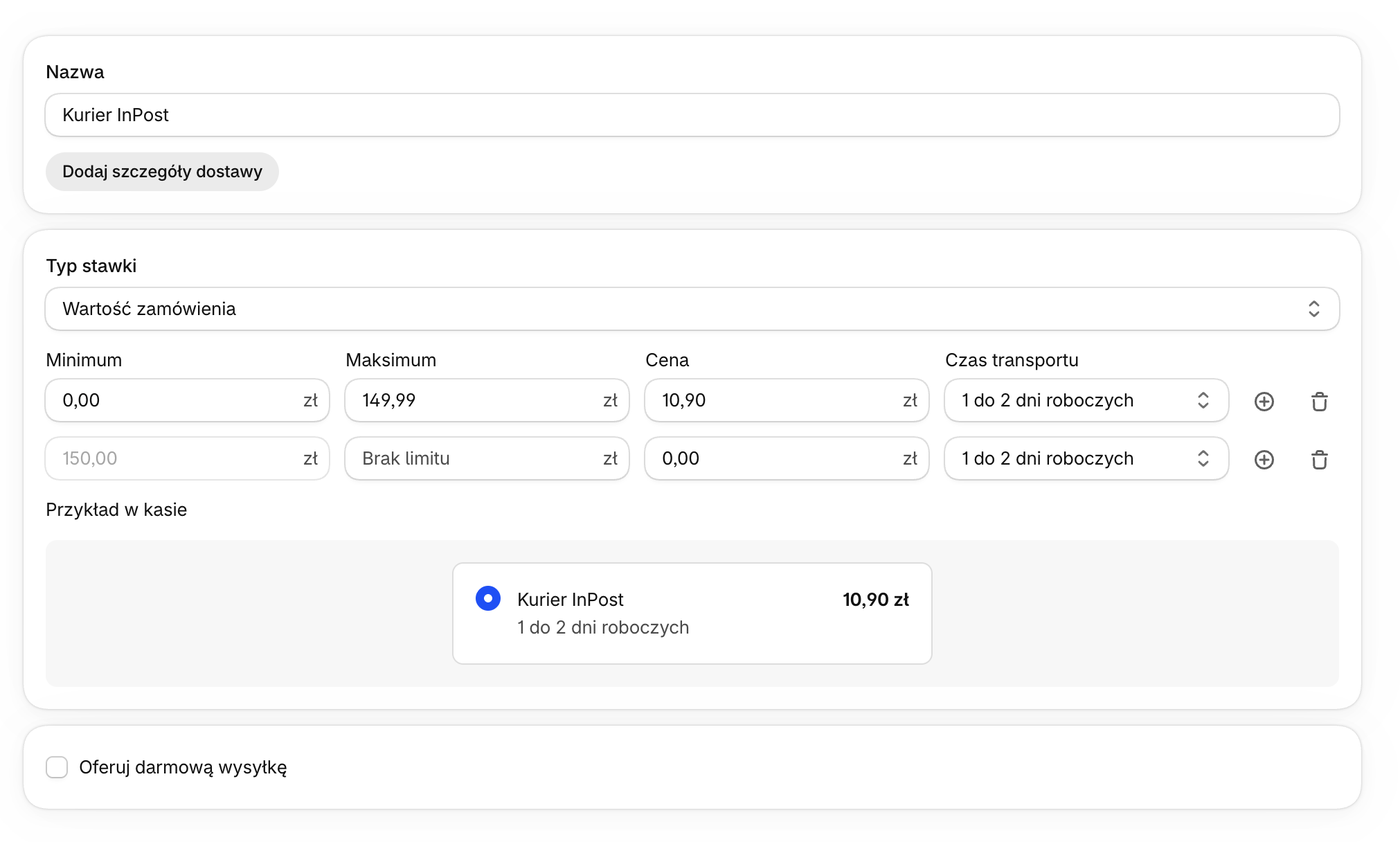Select the Kurier InPost radio option

click(488, 599)
